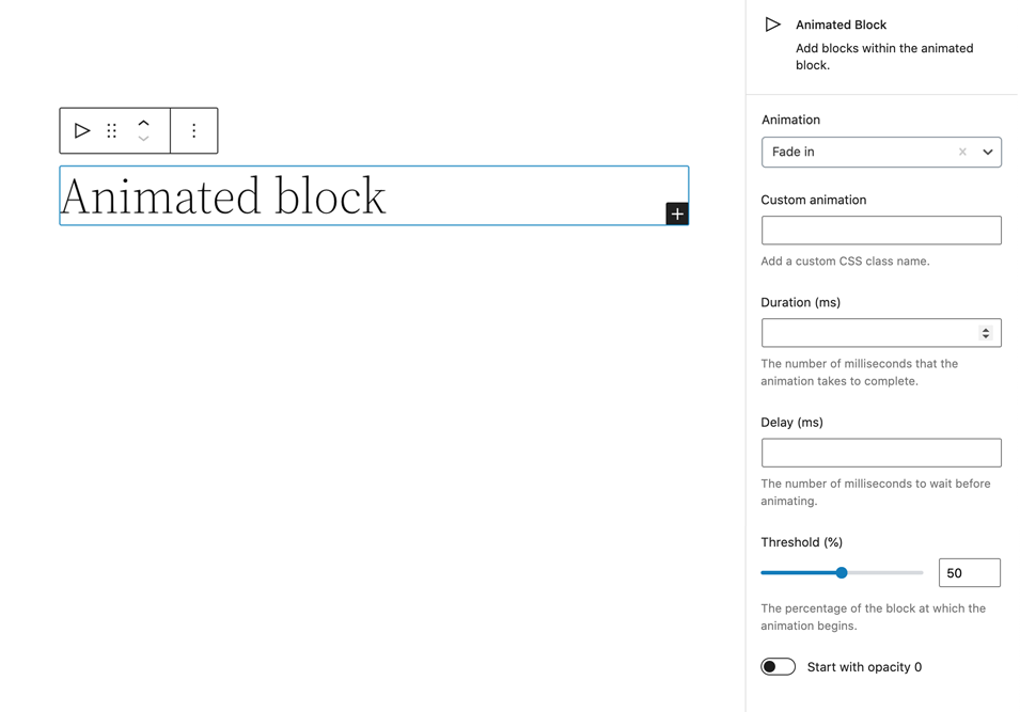Click the Threshold value box showing 50

[968, 572]
